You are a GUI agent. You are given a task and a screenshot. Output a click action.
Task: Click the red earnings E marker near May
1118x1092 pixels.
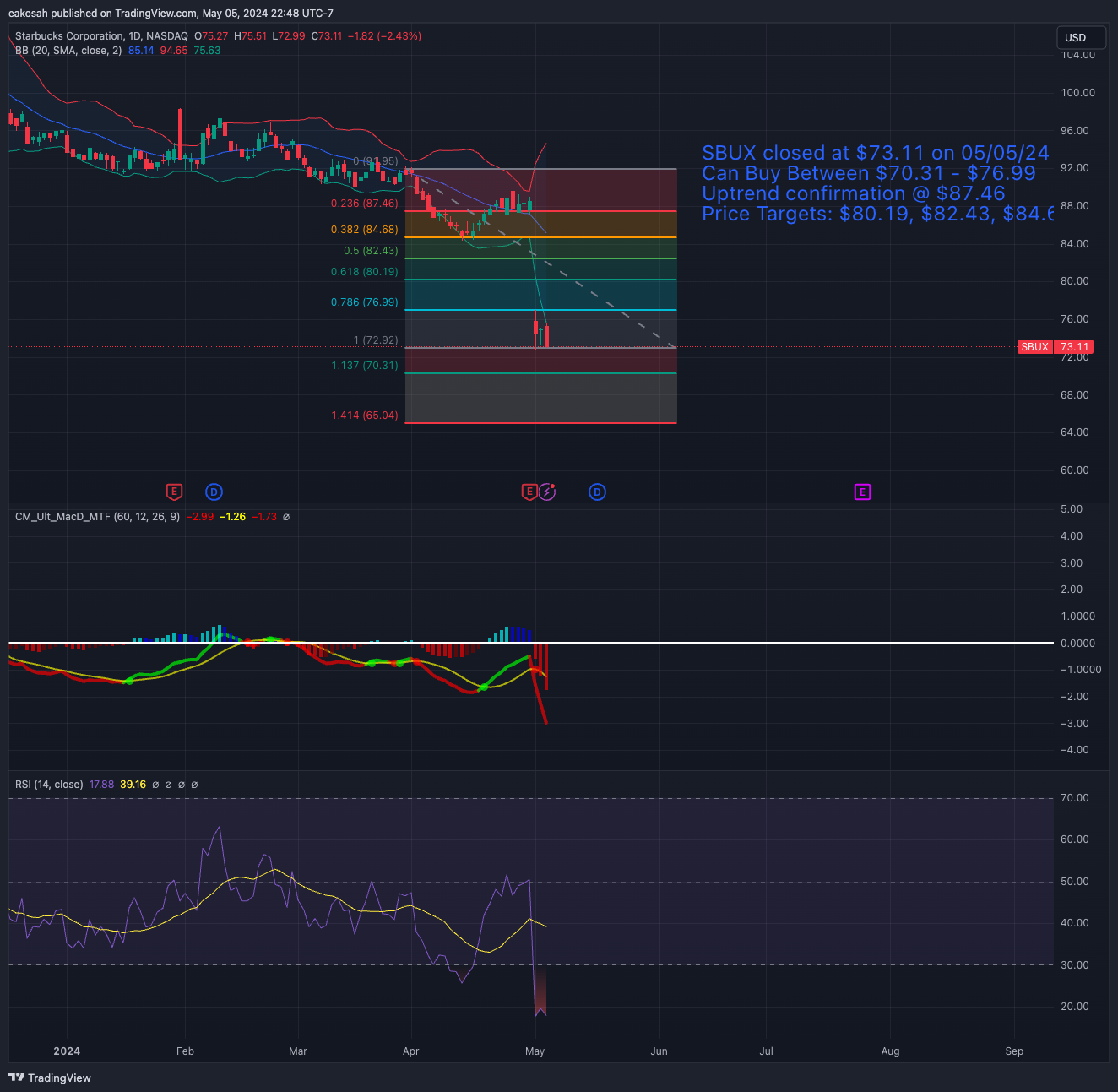point(529,492)
